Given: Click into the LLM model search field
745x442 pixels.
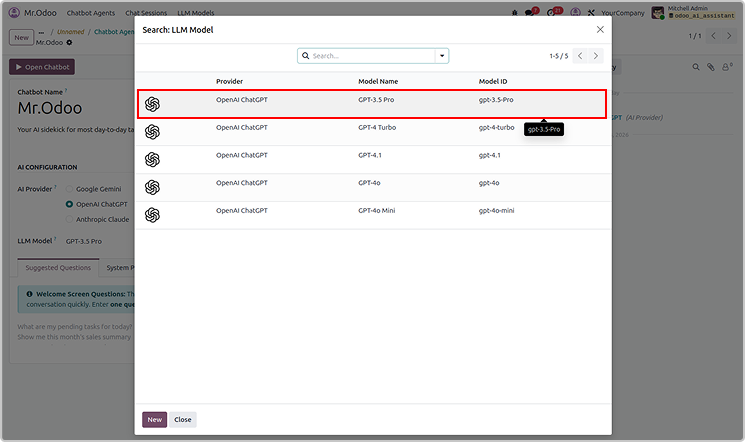Looking at the screenshot, I should coord(370,56).
